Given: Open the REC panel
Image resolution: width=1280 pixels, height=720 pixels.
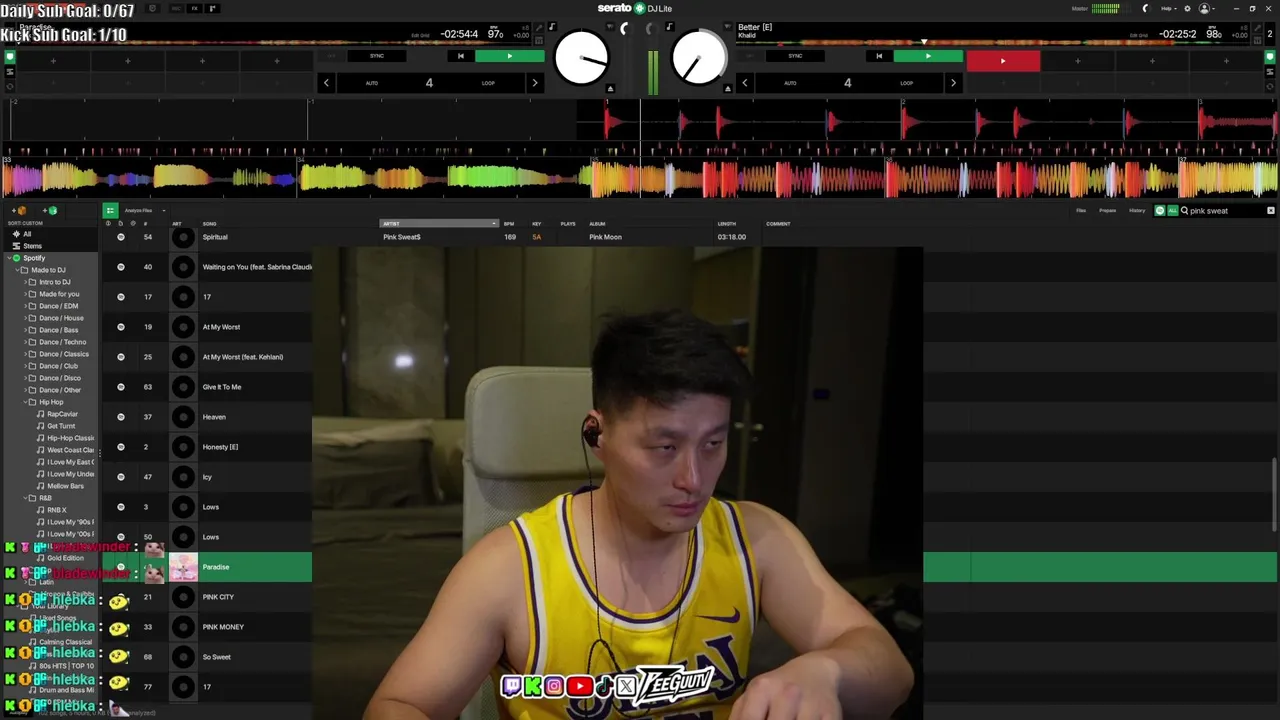Looking at the screenshot, I should 175,9.
